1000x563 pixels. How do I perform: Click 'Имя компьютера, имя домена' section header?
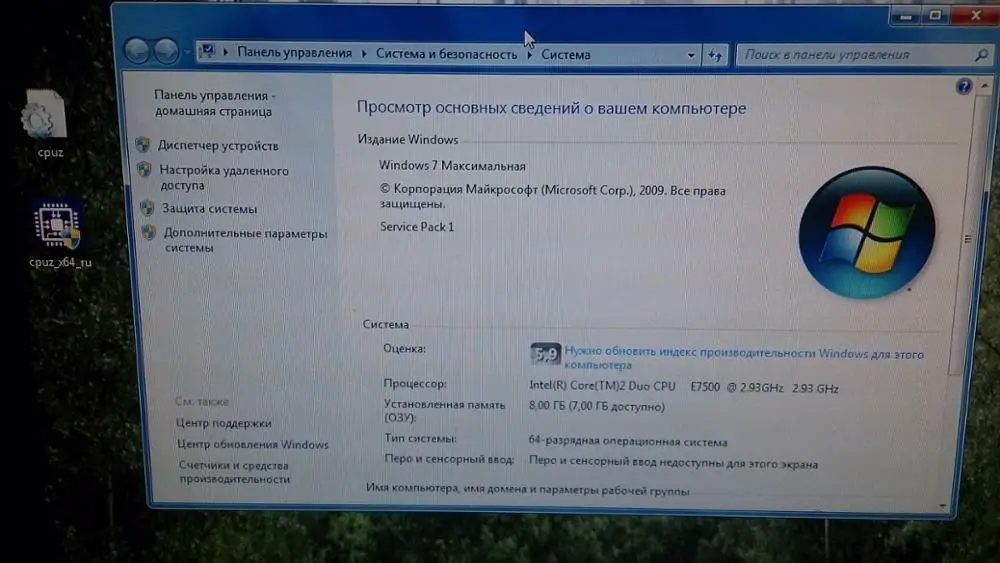pos(527,490)
